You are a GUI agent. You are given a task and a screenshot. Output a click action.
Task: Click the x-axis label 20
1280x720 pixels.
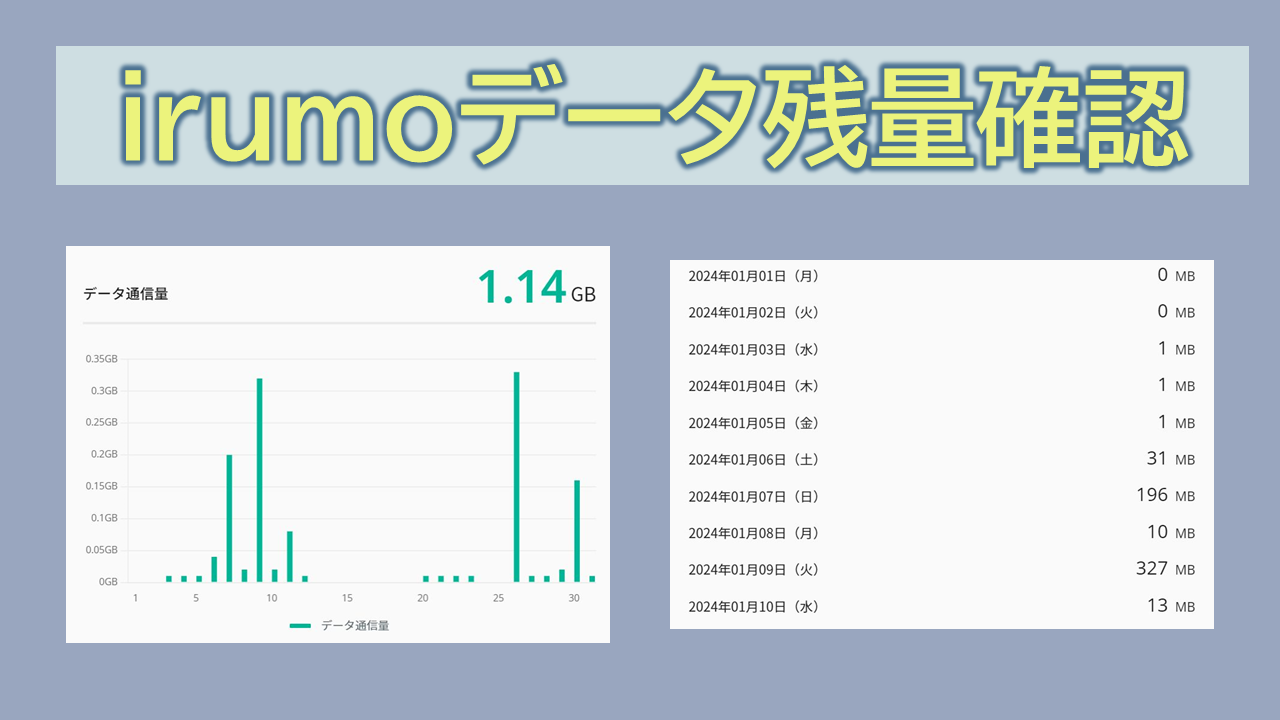[423, 598]
